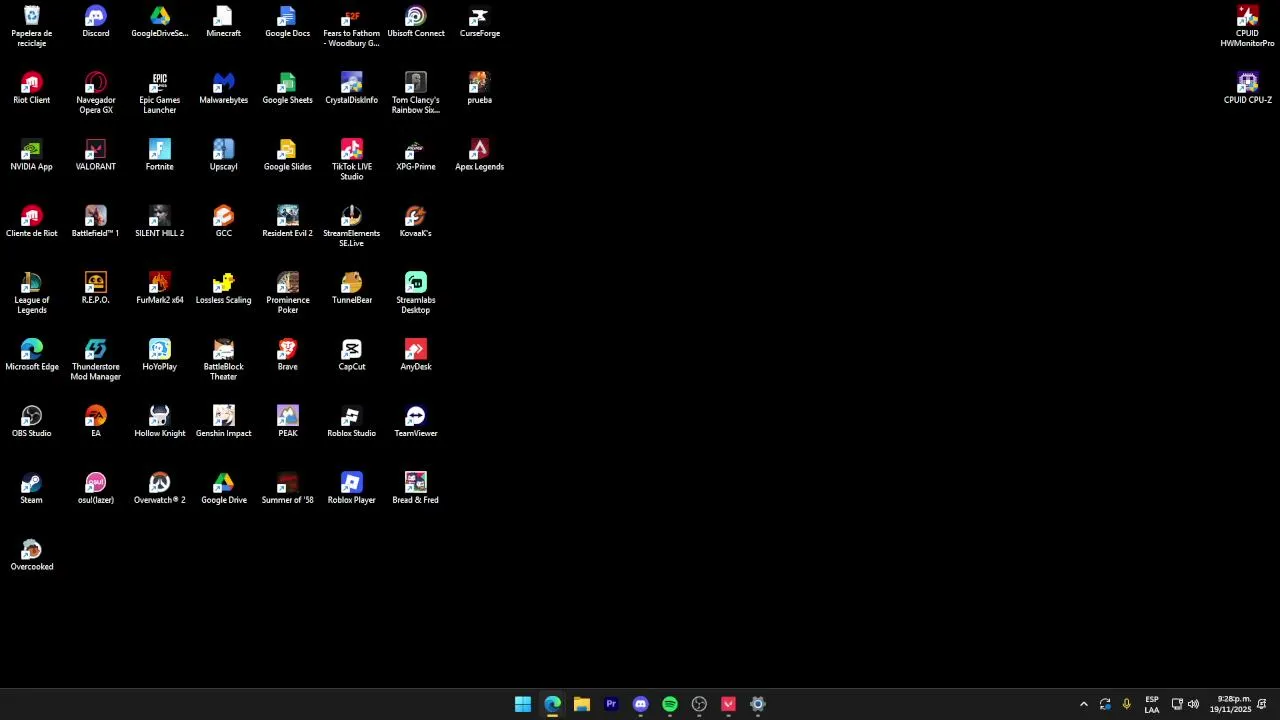Select the VALORANT shortcut
The image size is (1280, 720).
click(x=96, y=156)
